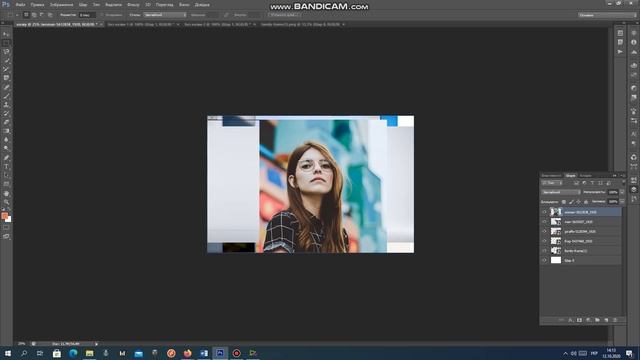The image size is (640, 360).
Task: Open the Layers panel flyout menu
Action: 622,176
